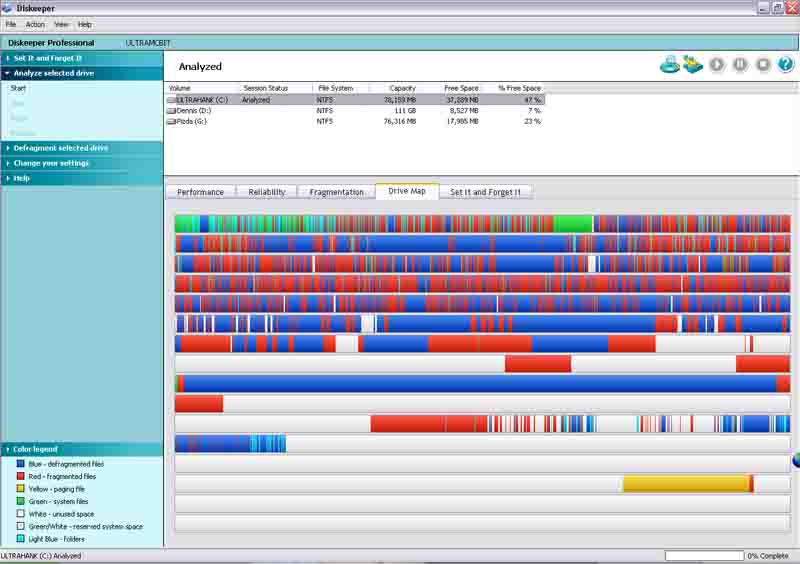
Task: Expand the Defragment selected drive section
Action: tap(82, 148)
